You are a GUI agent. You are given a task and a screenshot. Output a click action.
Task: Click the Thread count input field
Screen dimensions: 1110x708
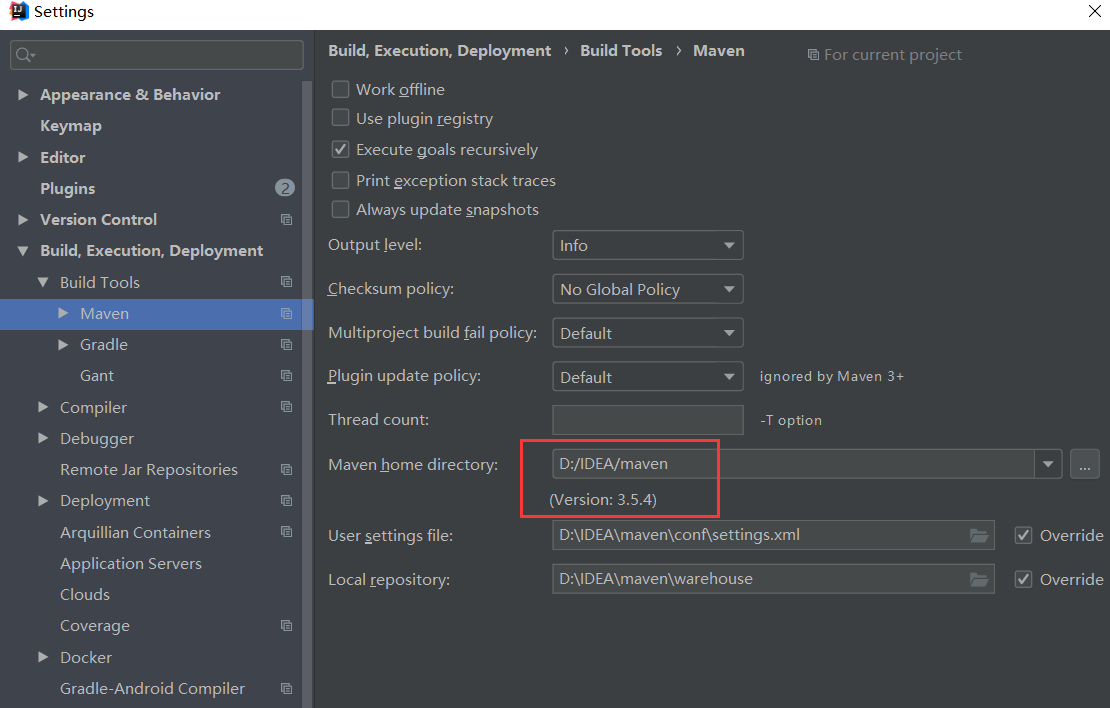647,420
